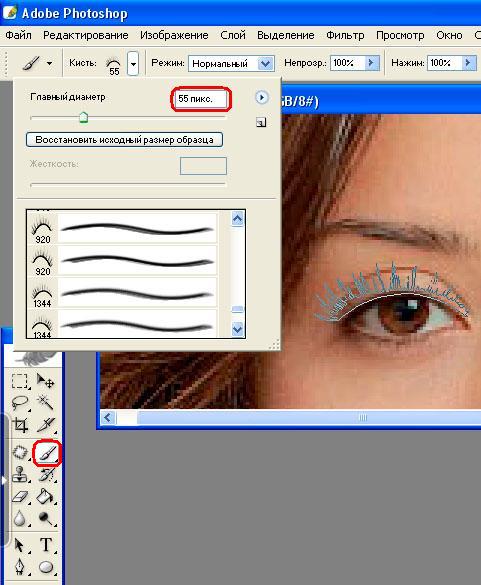Click the Непрозр. 100% value field
Viewport: 481px width, 585px height.
pyautogui.click(x=347, y=63)
